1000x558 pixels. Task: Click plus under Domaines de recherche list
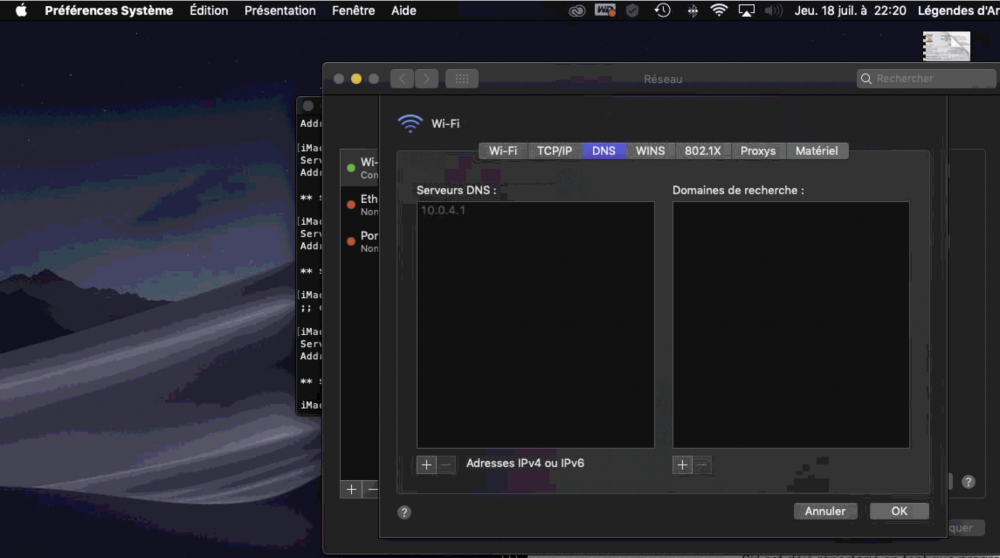683,465
